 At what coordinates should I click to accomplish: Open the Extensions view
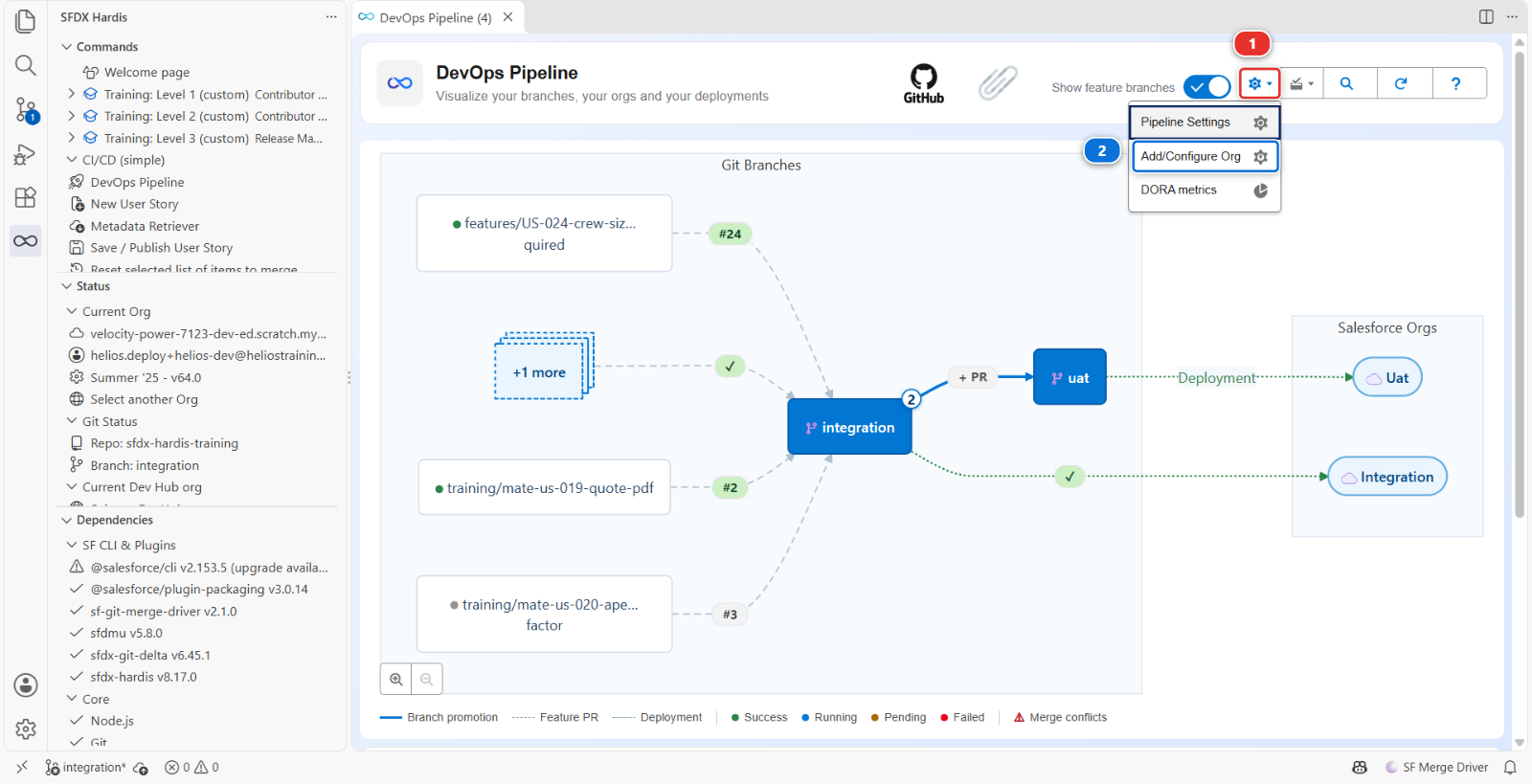click(26, 197)
